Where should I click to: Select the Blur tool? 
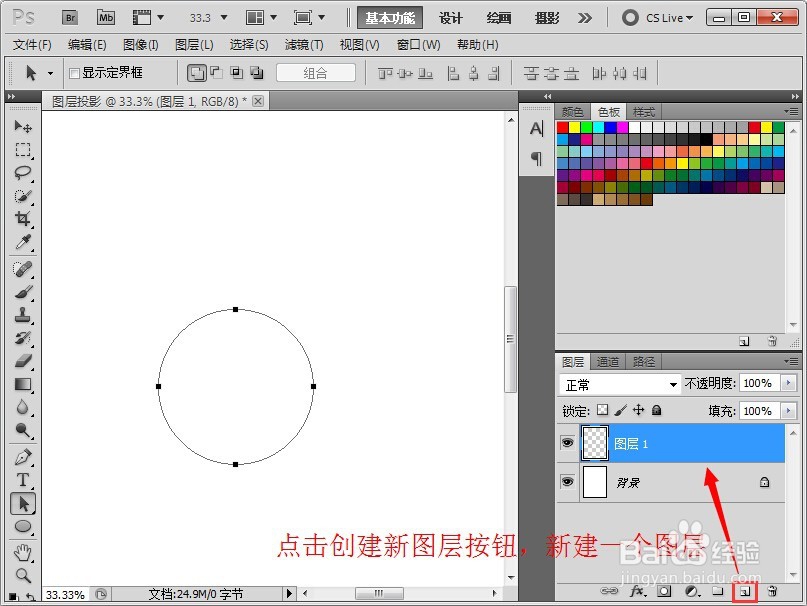coord(23,407)
